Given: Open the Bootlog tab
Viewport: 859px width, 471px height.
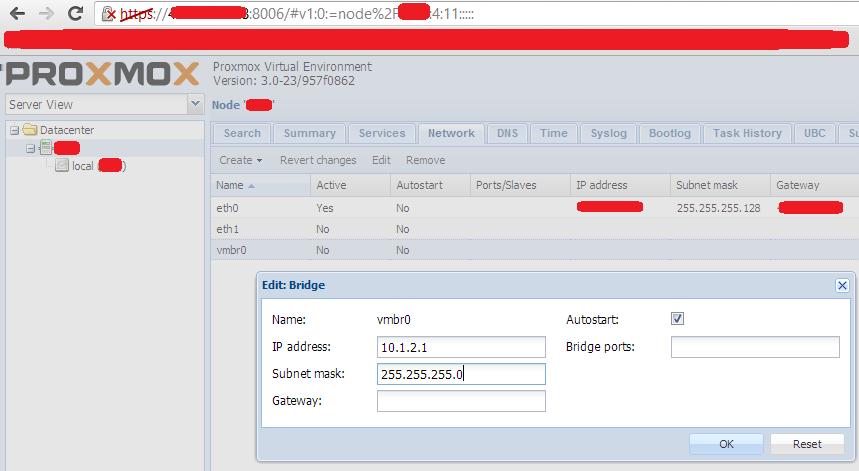Looking at the screenshot, I should tap(669, 133).
